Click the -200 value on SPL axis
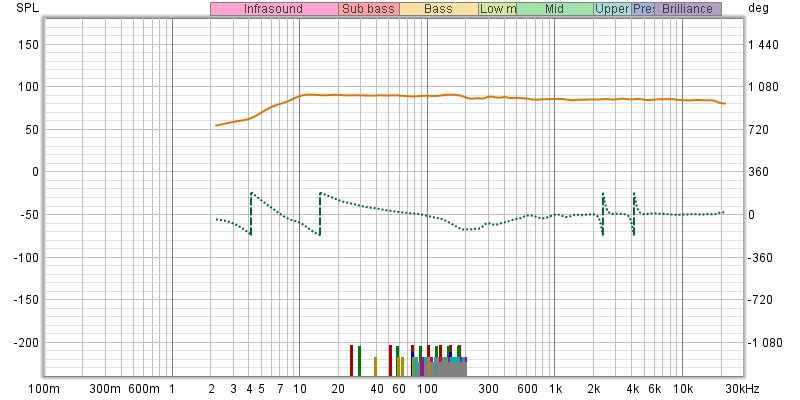The image size is (800, 400). tap(26, 343)
